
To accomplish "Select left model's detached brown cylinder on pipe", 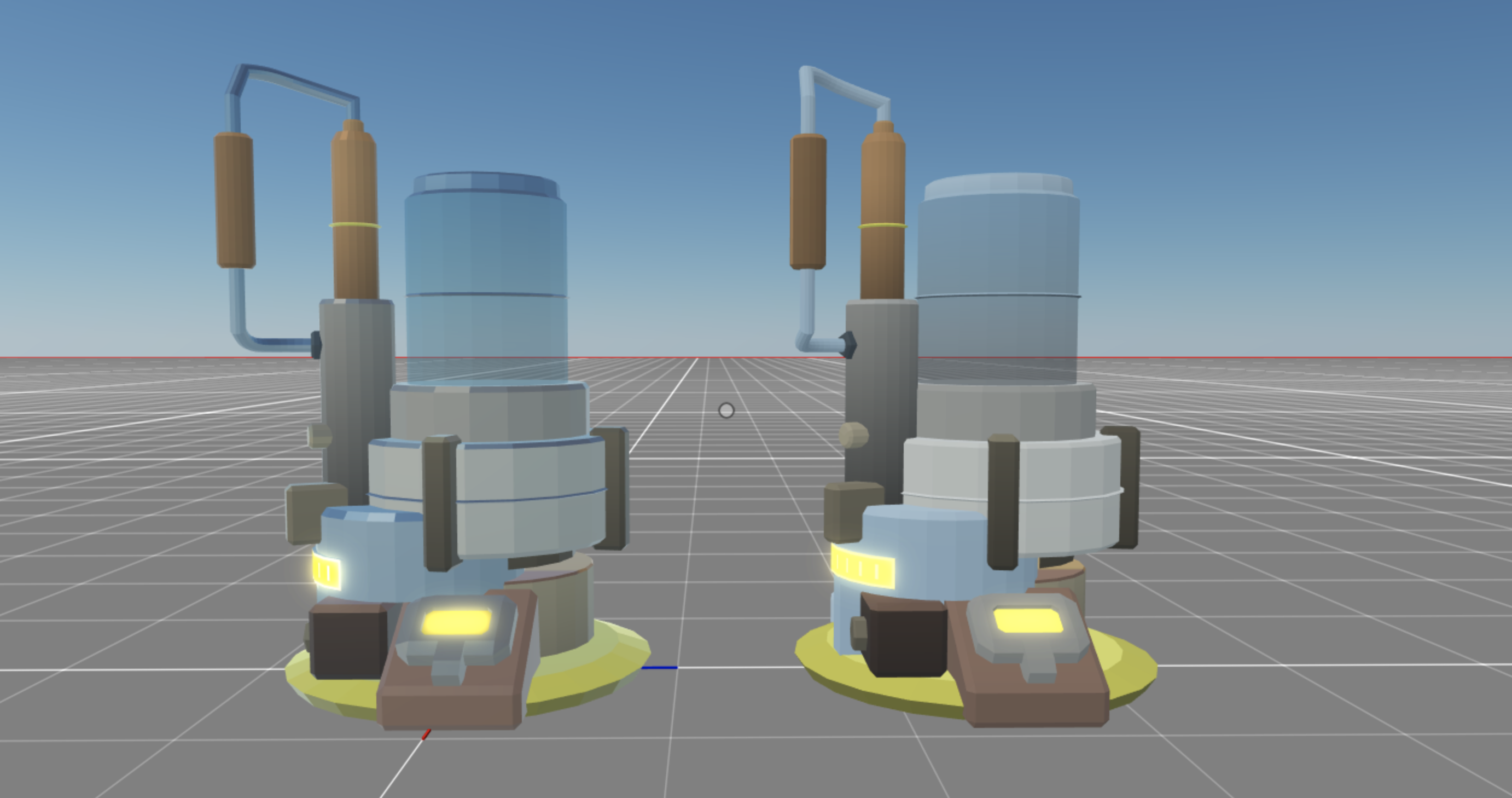I will [x=235, y=201].
